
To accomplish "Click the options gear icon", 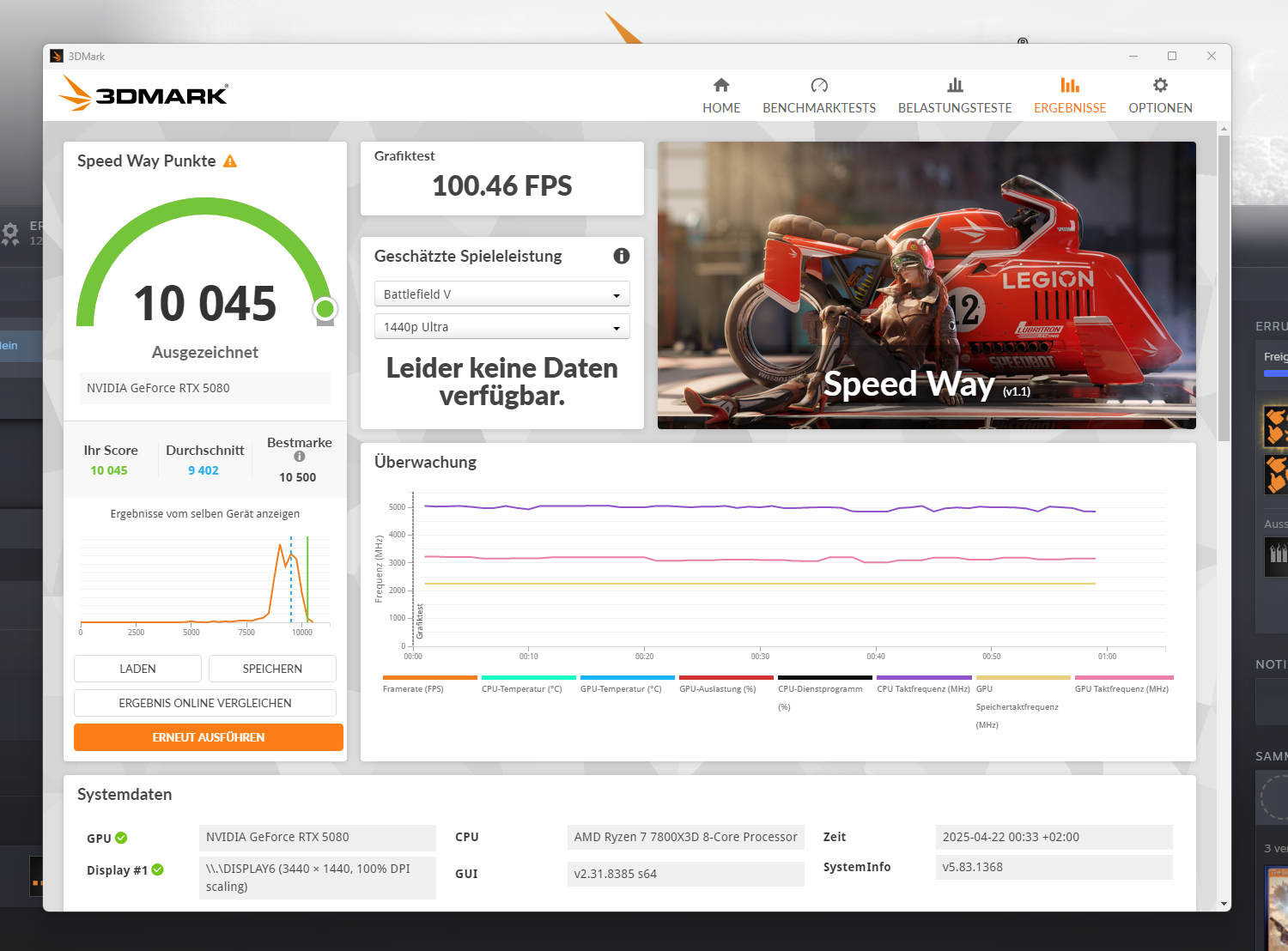I will [1160, 85].
